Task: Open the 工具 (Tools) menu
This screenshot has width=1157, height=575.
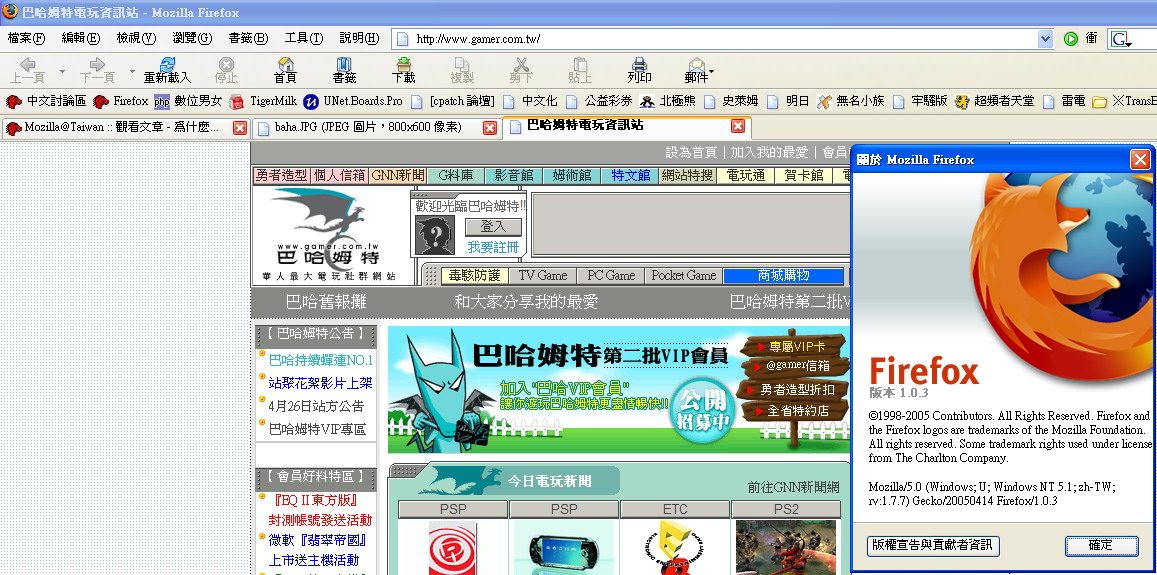Action: tap(303, 38)
